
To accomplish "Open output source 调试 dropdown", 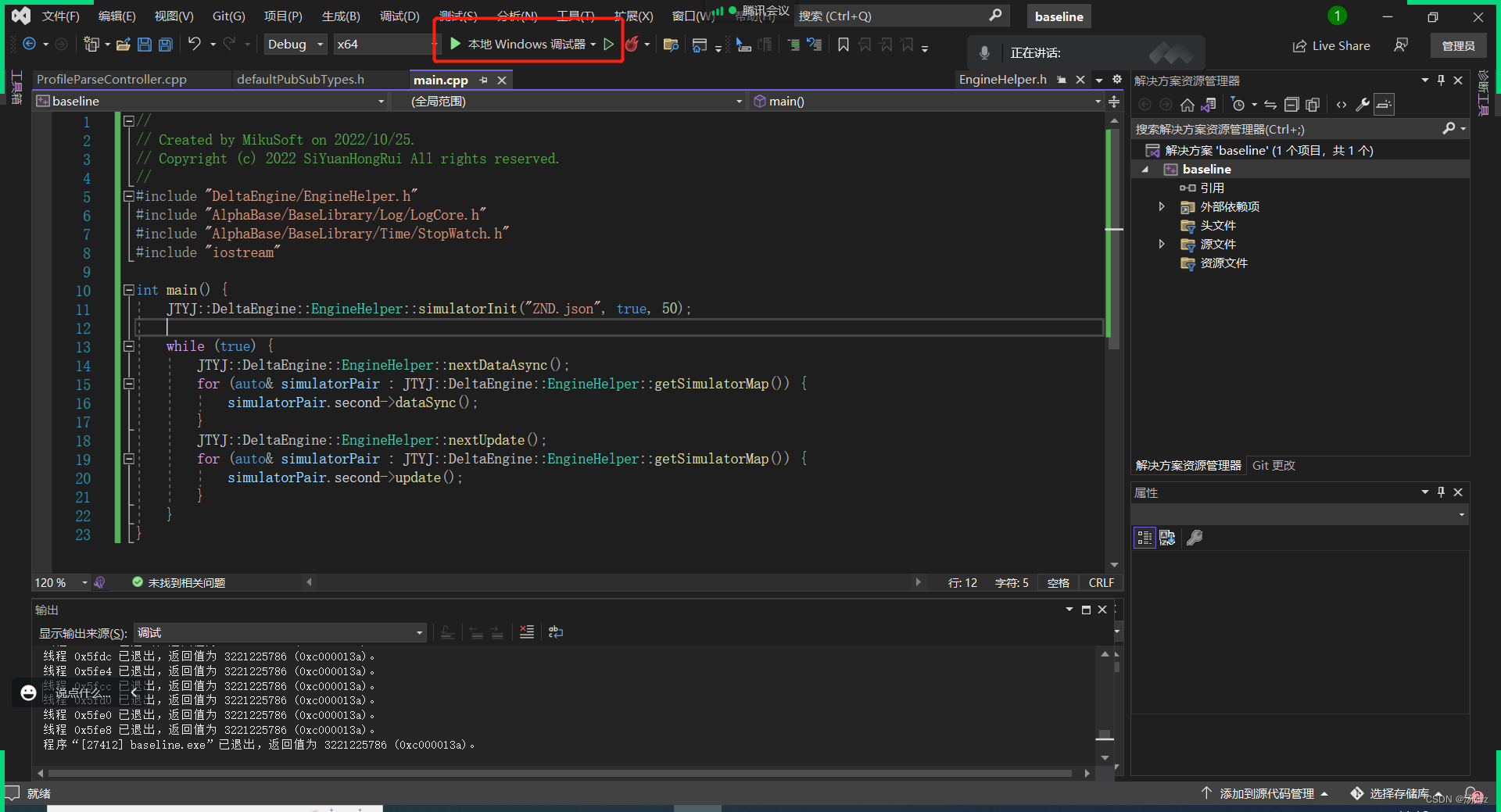I will (x=281, y=632).
